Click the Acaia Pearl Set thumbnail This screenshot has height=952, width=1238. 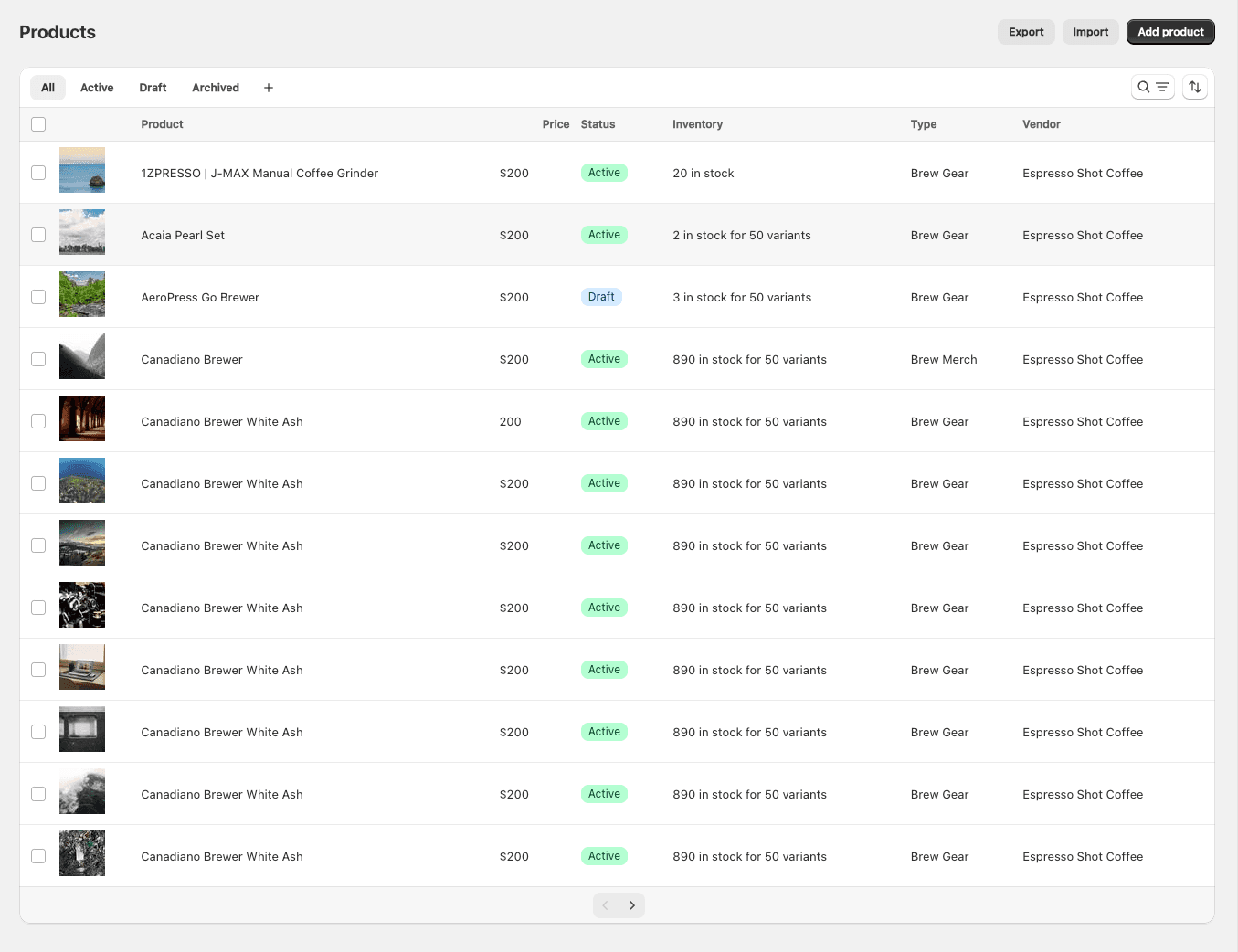point(82,232)
